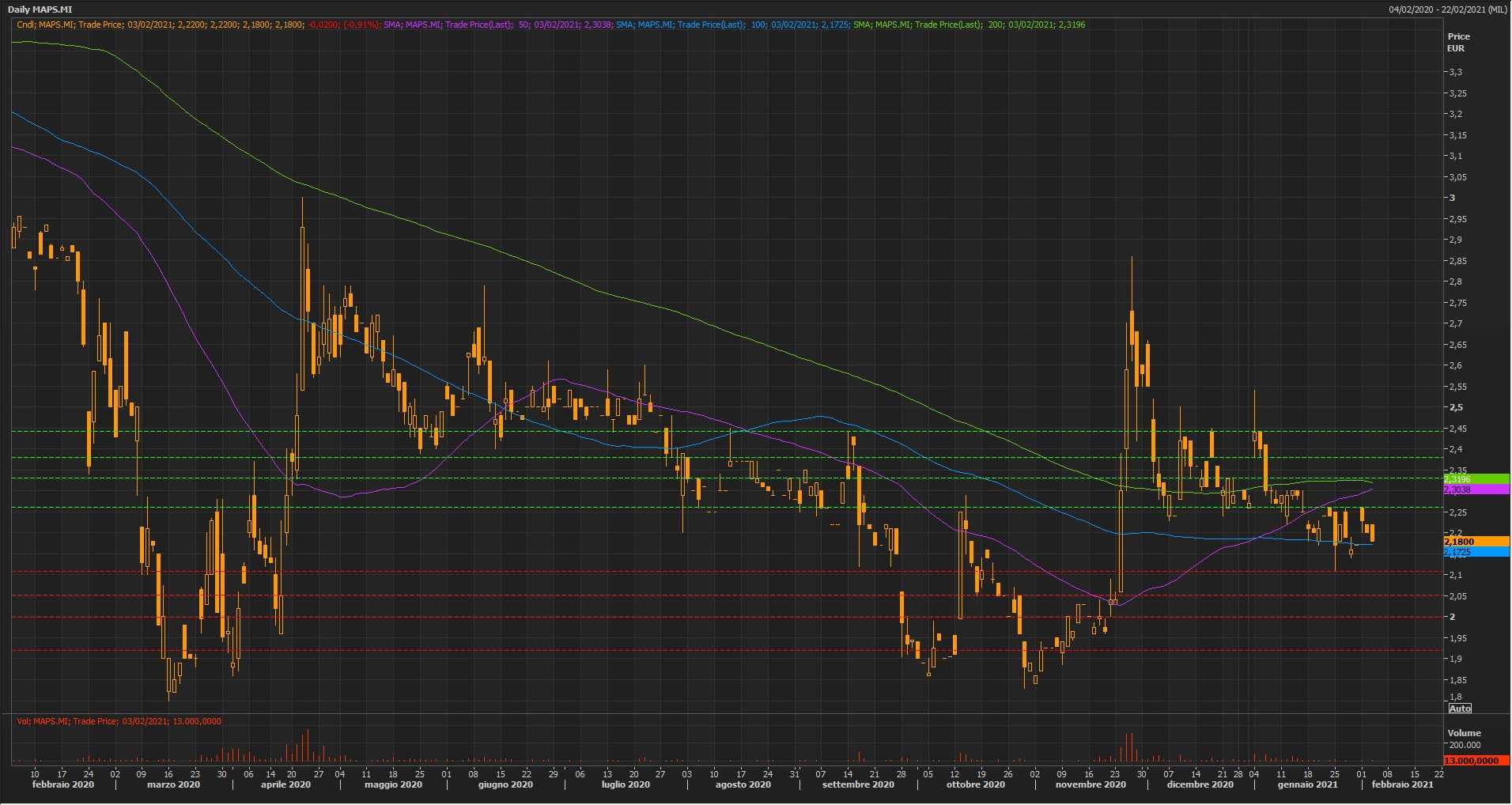Click the Price EUR axis header
This screenshot has height=805, width=1512.
point(1458,42)
